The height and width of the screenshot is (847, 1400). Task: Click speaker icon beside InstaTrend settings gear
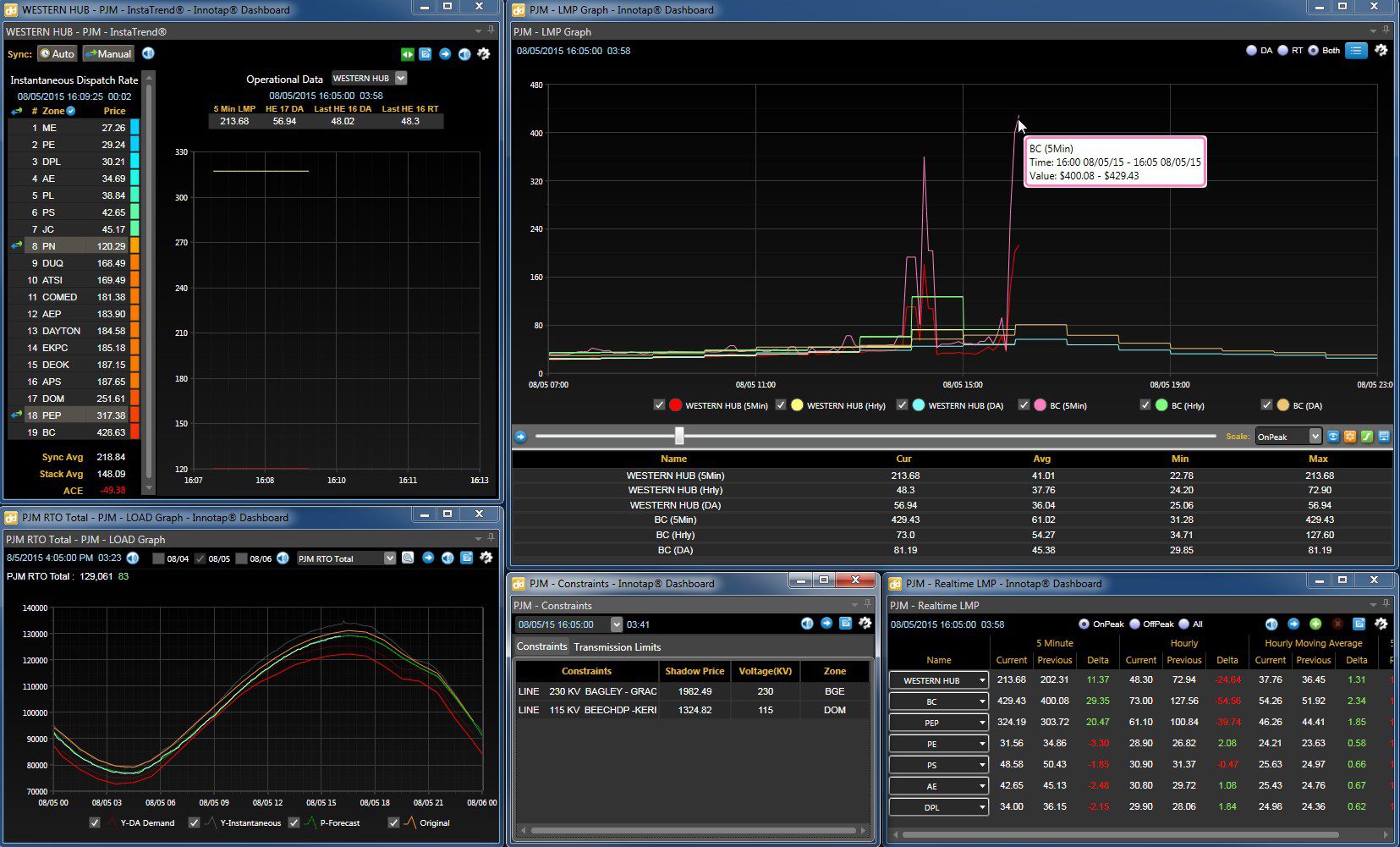(464, 54)
